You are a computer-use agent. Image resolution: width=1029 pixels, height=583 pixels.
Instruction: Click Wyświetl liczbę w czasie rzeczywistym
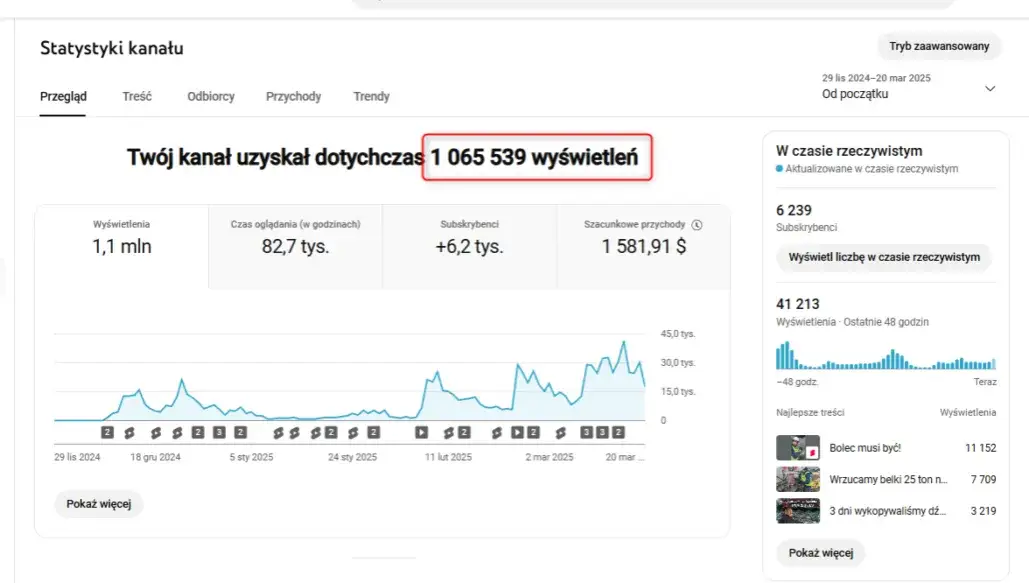click(884, 258)
